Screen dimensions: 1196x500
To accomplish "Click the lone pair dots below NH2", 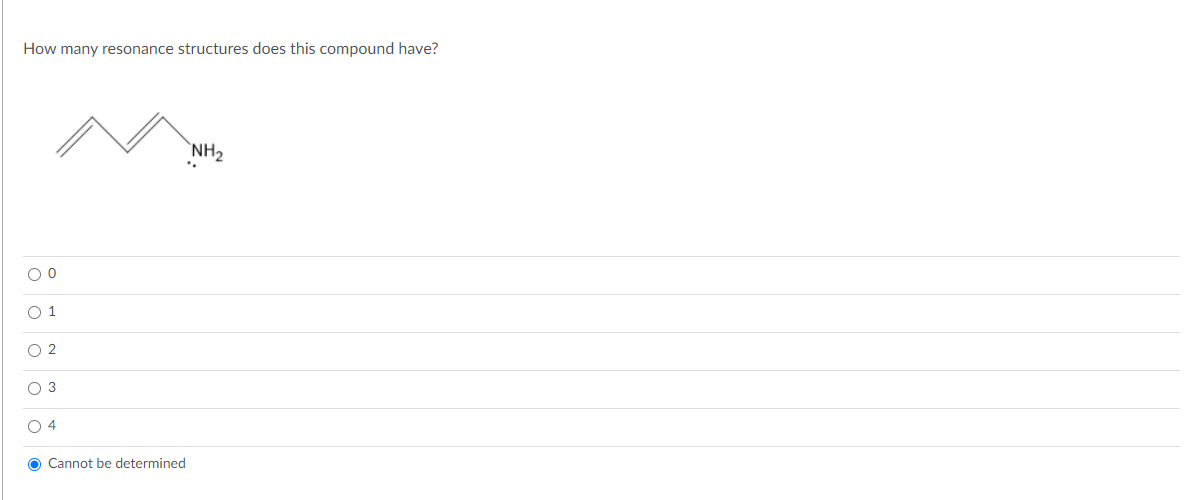I will [193, 165].
